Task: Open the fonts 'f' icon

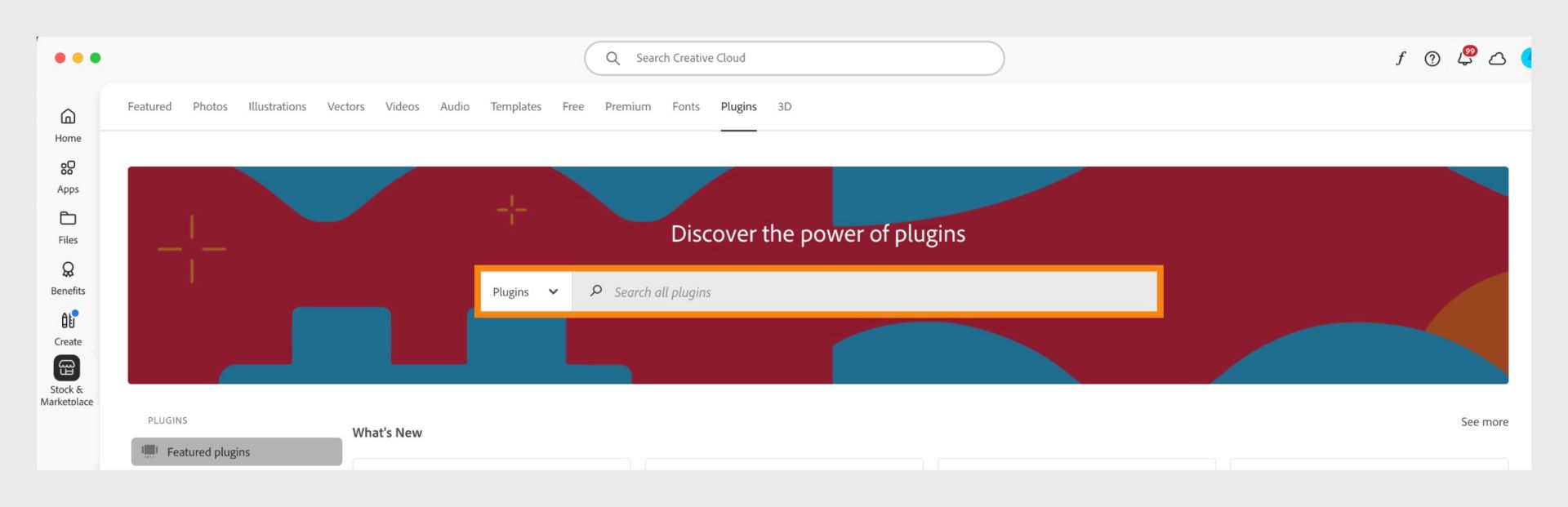Action: point(1400,58)
